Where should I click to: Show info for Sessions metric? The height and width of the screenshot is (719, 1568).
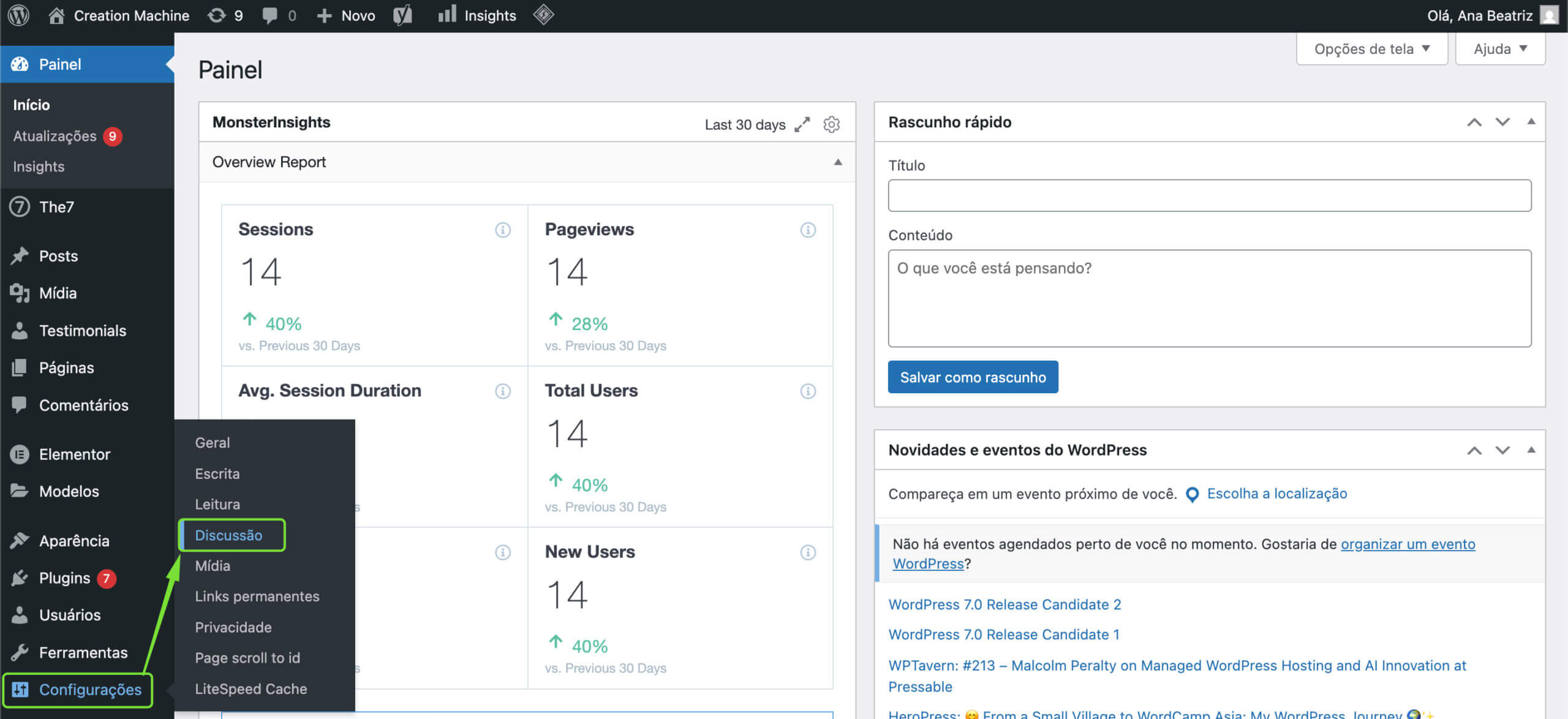click(503, 230)
